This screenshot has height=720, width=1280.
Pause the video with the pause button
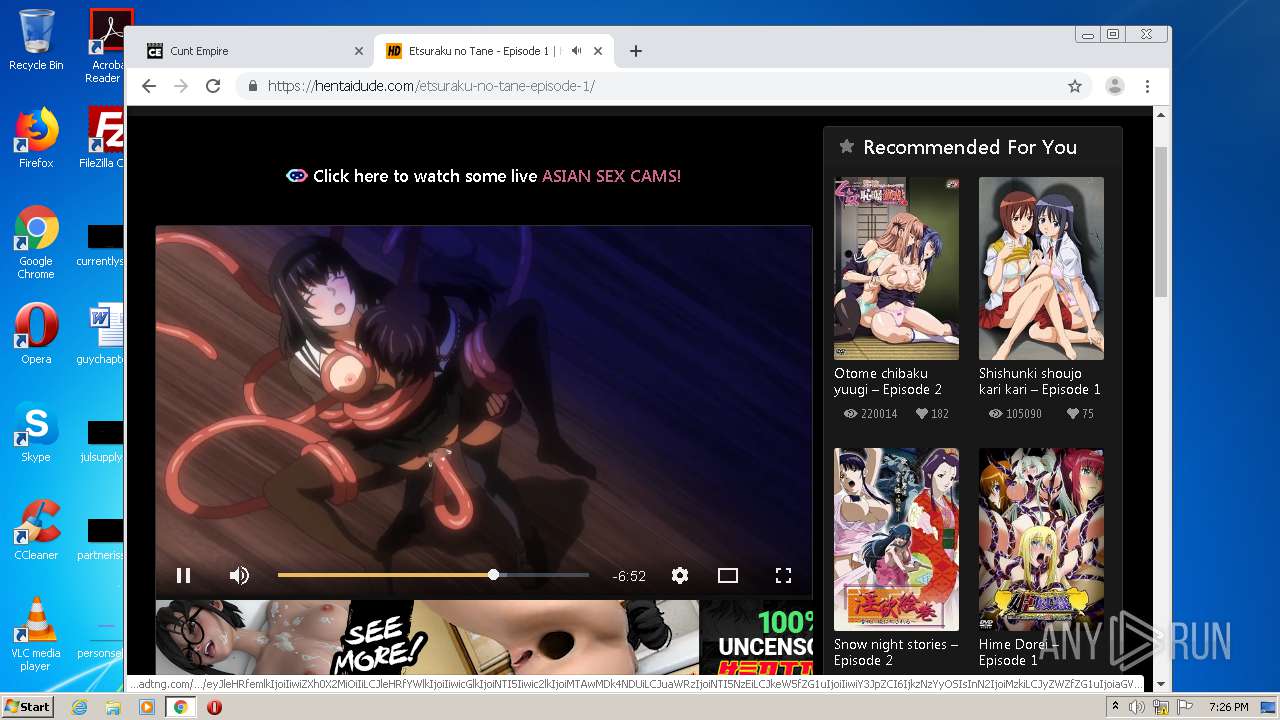pyautogui.click(x=183, y=575)
